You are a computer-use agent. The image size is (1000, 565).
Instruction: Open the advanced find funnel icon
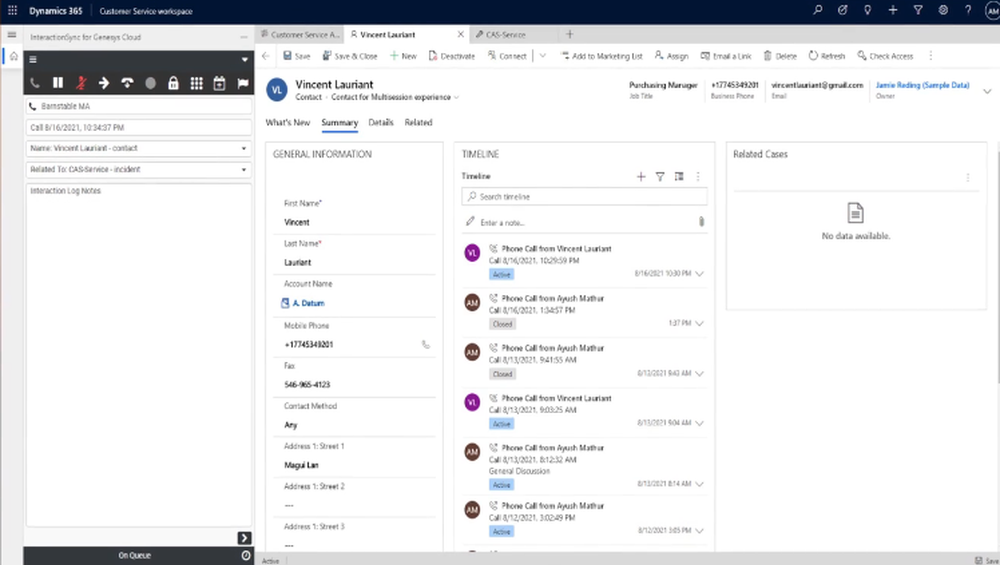[918, 10]
